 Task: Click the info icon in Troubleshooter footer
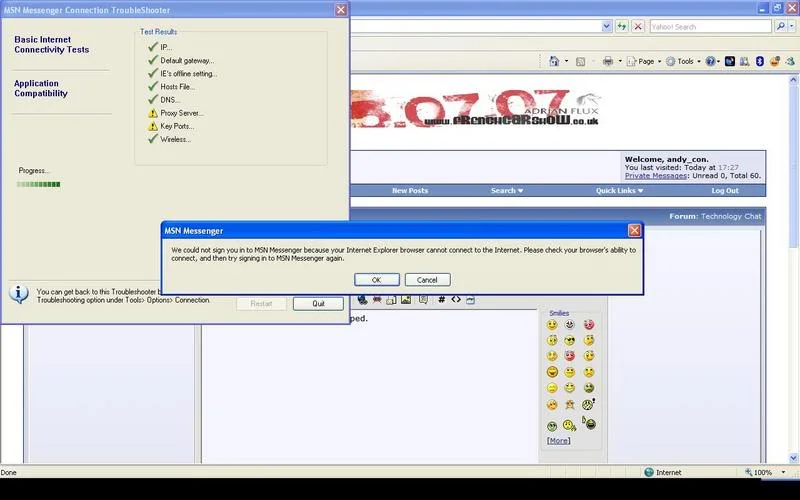coord(19,294)
